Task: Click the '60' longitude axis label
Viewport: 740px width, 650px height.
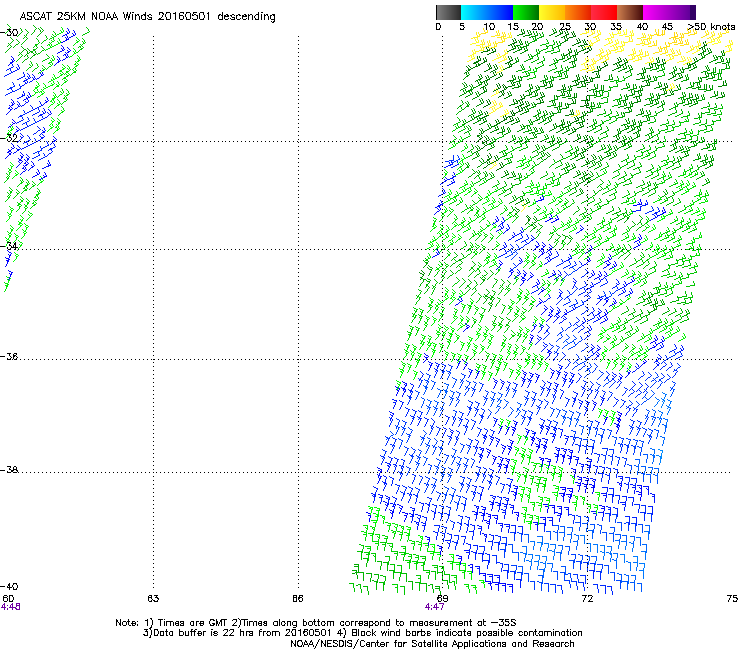Action: [x=8, y=599]
